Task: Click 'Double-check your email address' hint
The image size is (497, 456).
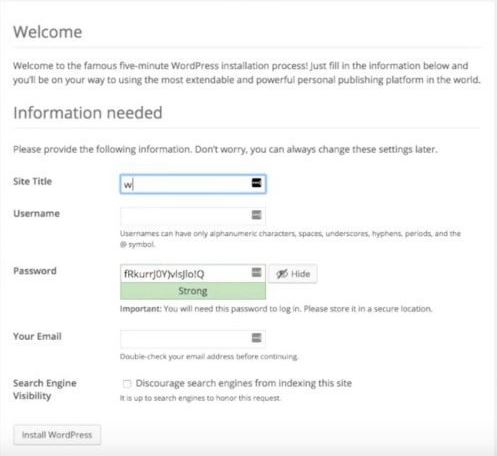Action: coord(209,357)
